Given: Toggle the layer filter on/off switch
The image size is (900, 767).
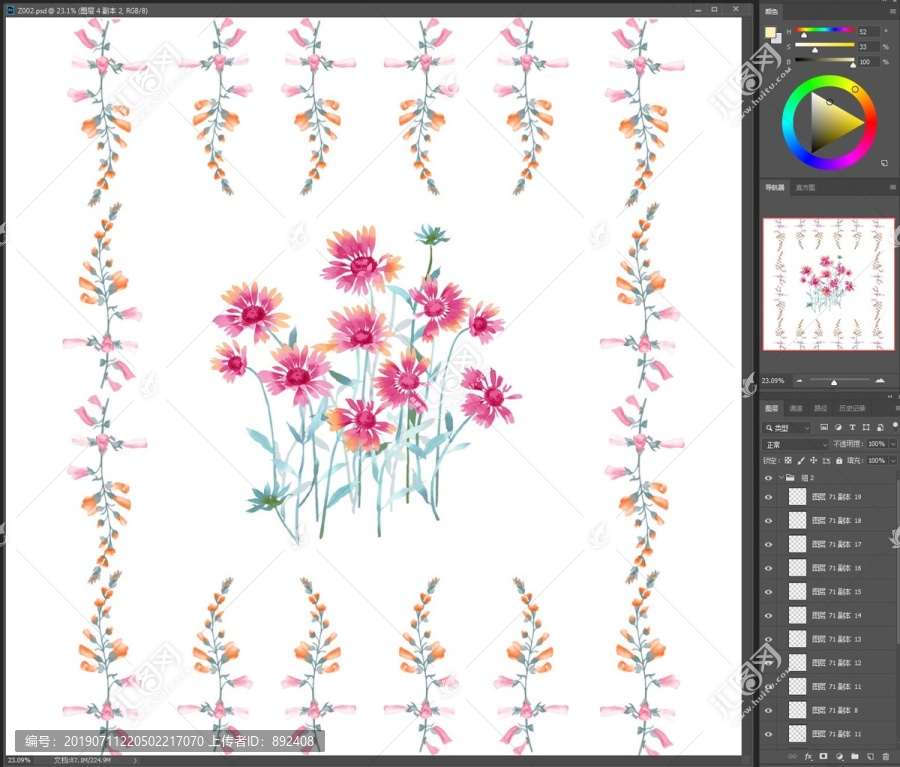Looking at the screenshot, I should pyautogui.click(x=895, y=426).
